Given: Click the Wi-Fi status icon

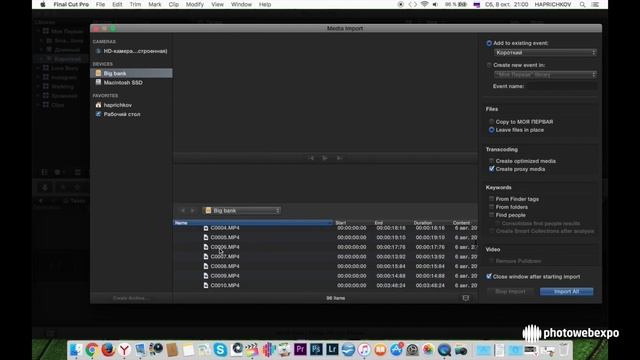Looking at the screenshot, I should [x=424, y=4].
